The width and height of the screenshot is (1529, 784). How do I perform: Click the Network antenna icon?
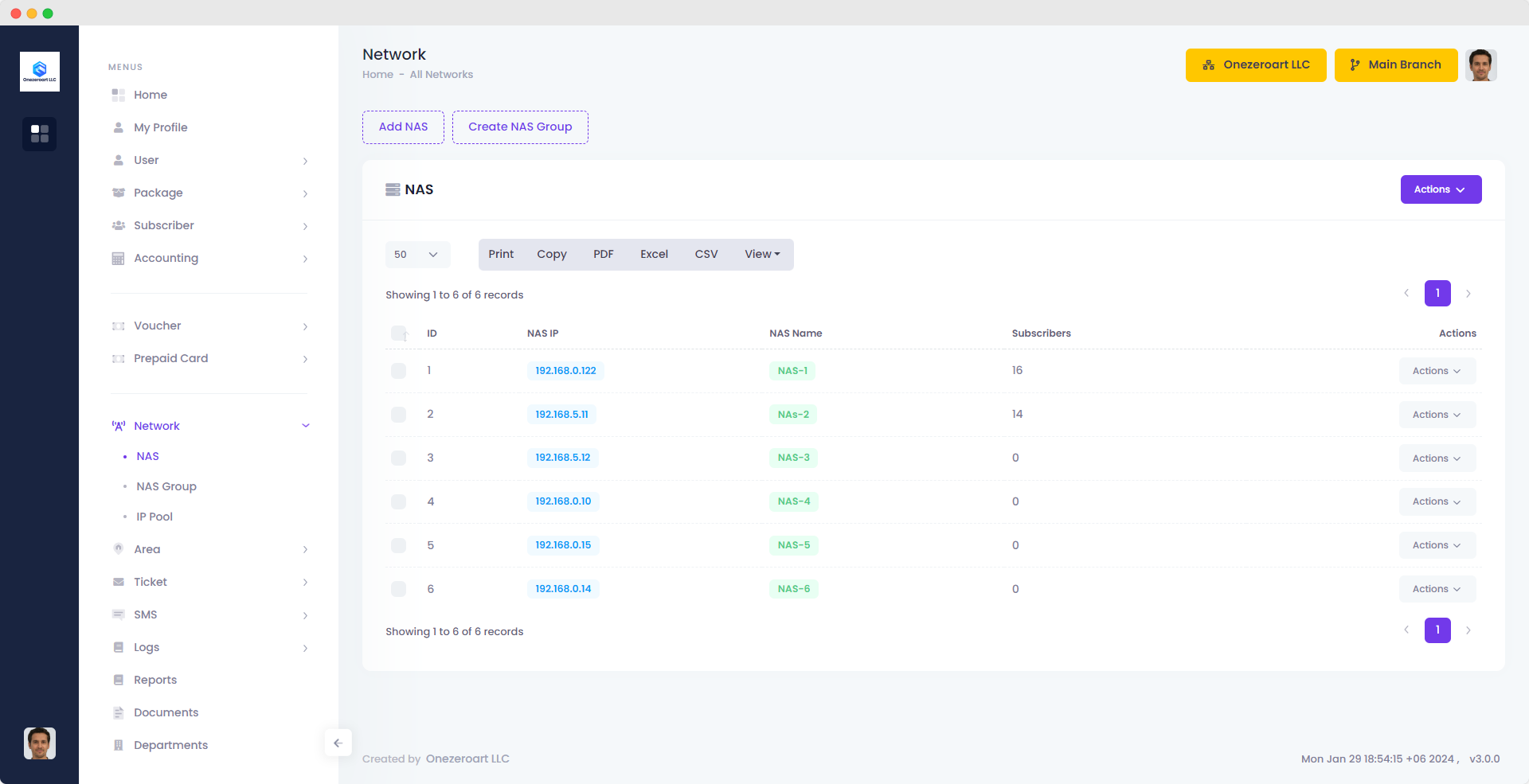[119, 426]
